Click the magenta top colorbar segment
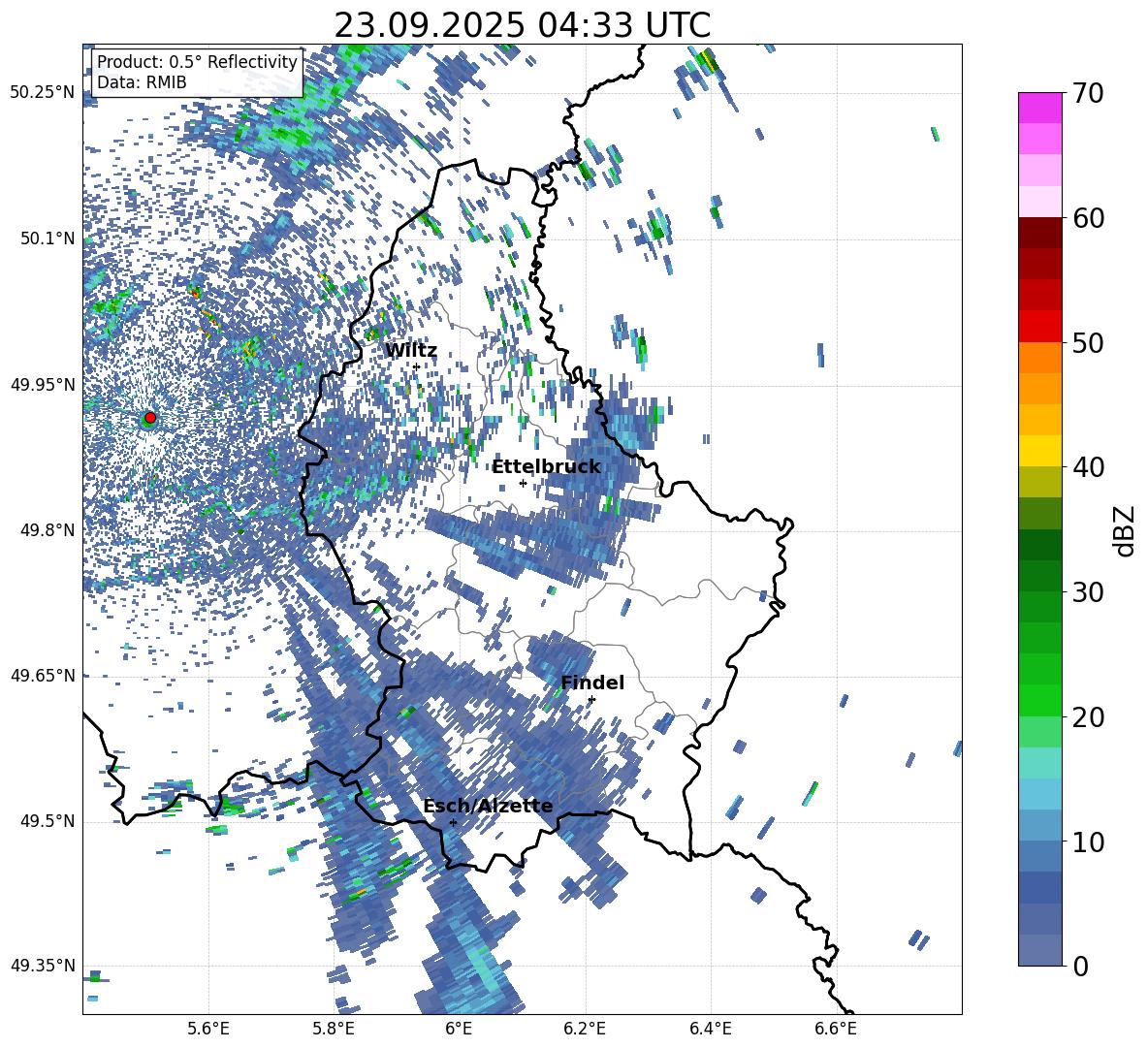 (1039, 108)
